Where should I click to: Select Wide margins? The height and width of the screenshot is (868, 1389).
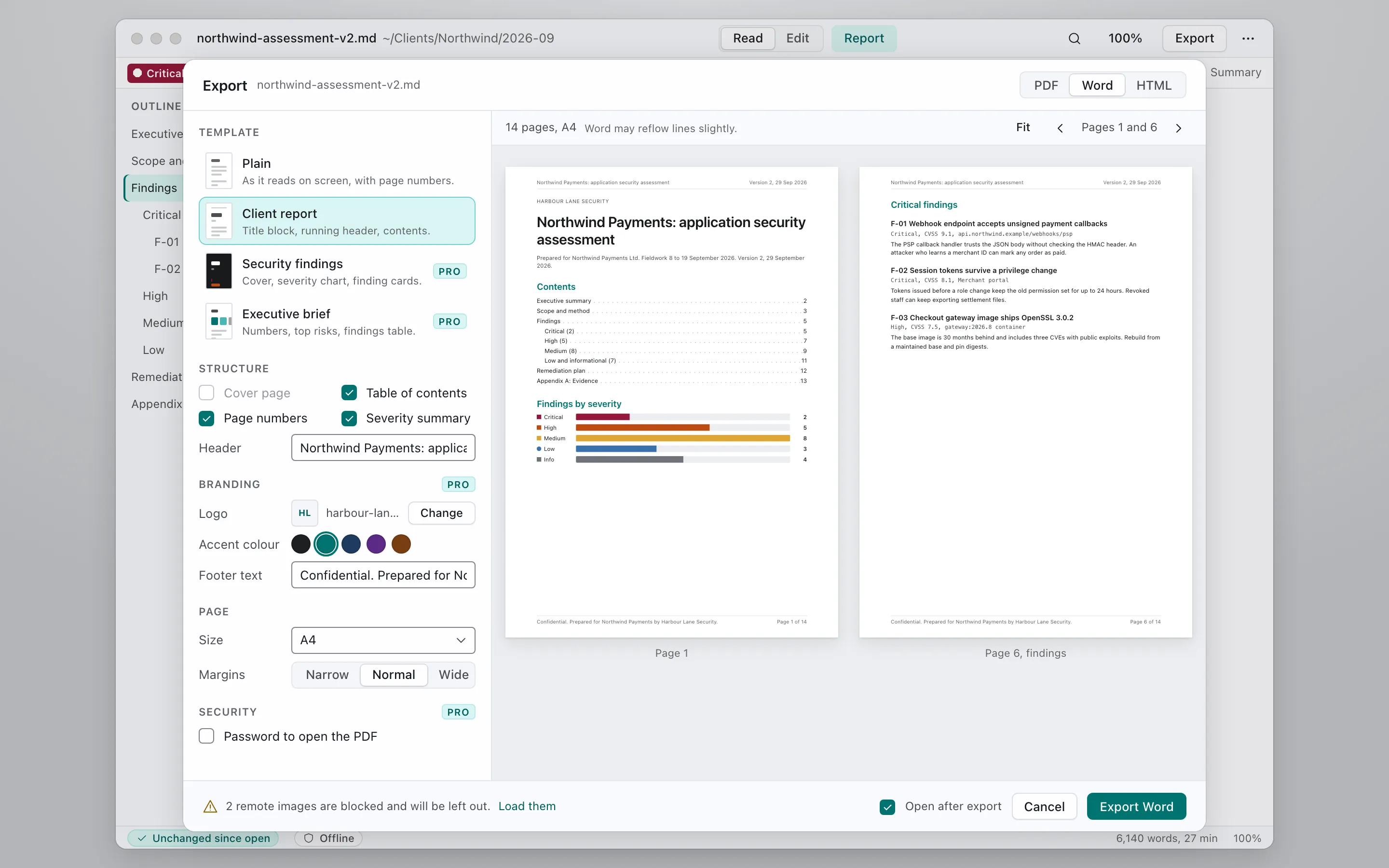tap(453, 675)
